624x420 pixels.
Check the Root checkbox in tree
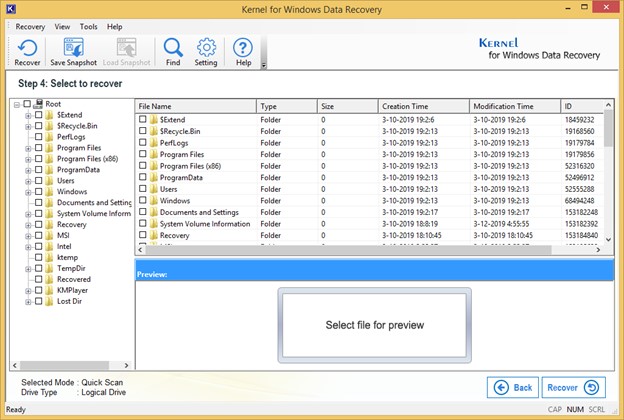27,104
